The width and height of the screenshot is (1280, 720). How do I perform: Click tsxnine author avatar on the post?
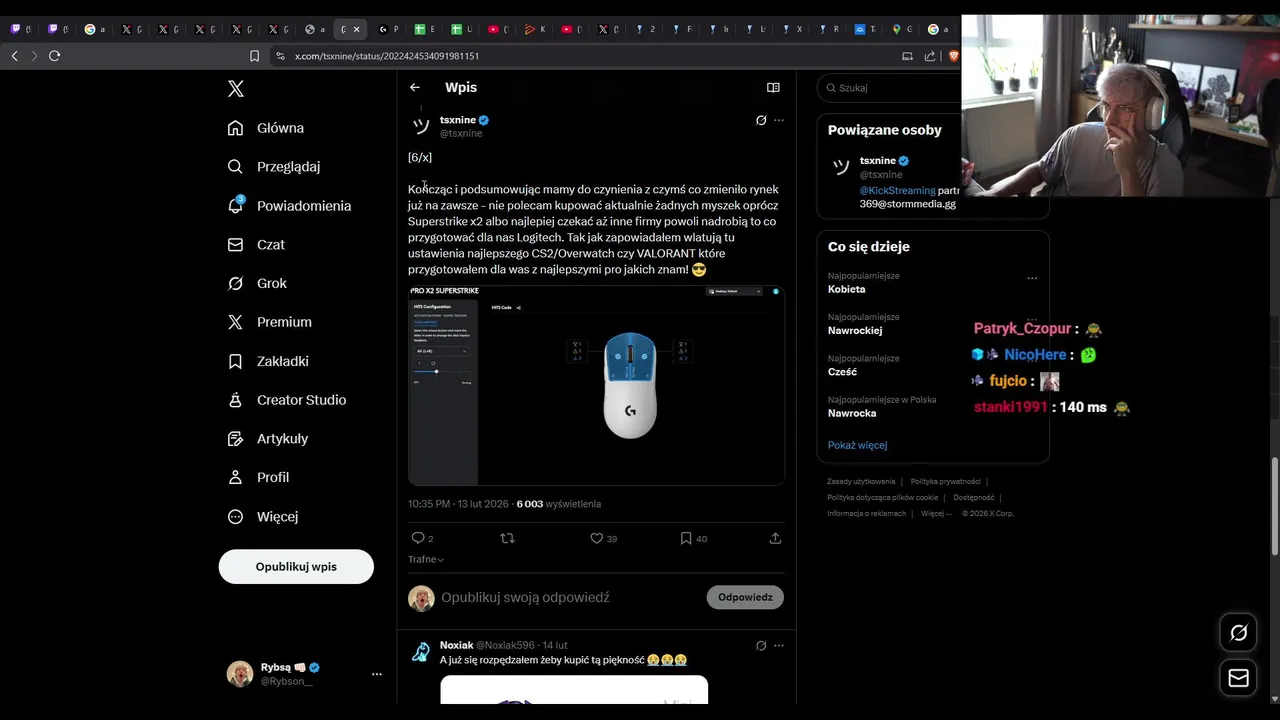click(421, 125)
